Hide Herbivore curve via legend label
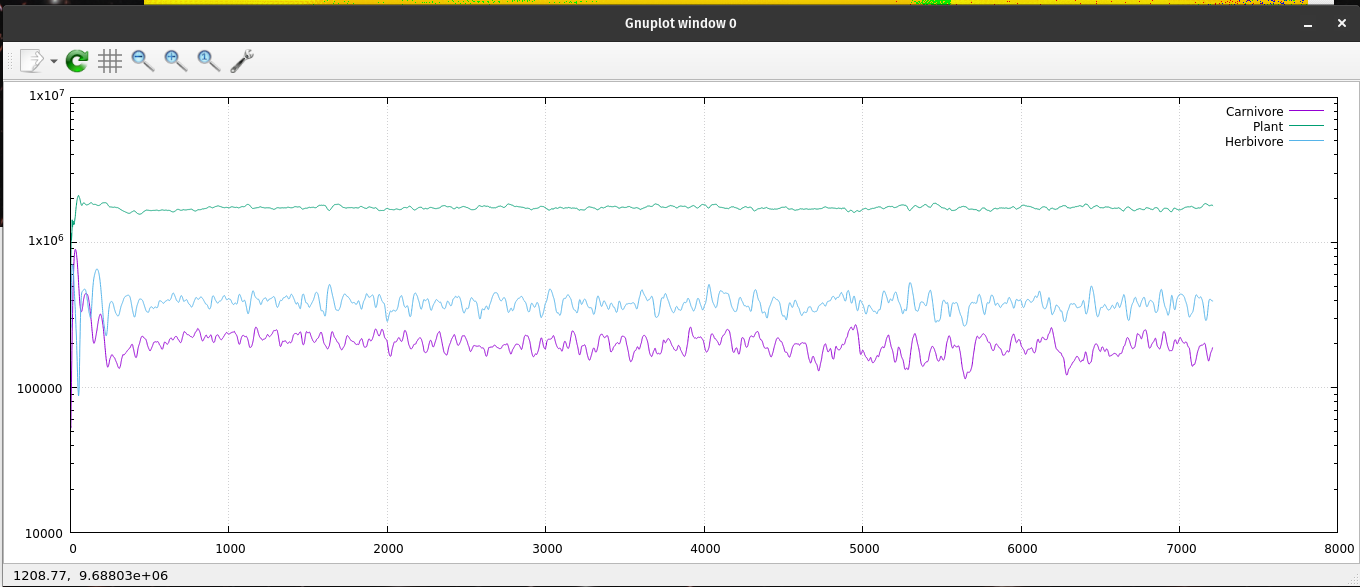The width and height of the screenshot is (1360, 587). (1253, 142)
